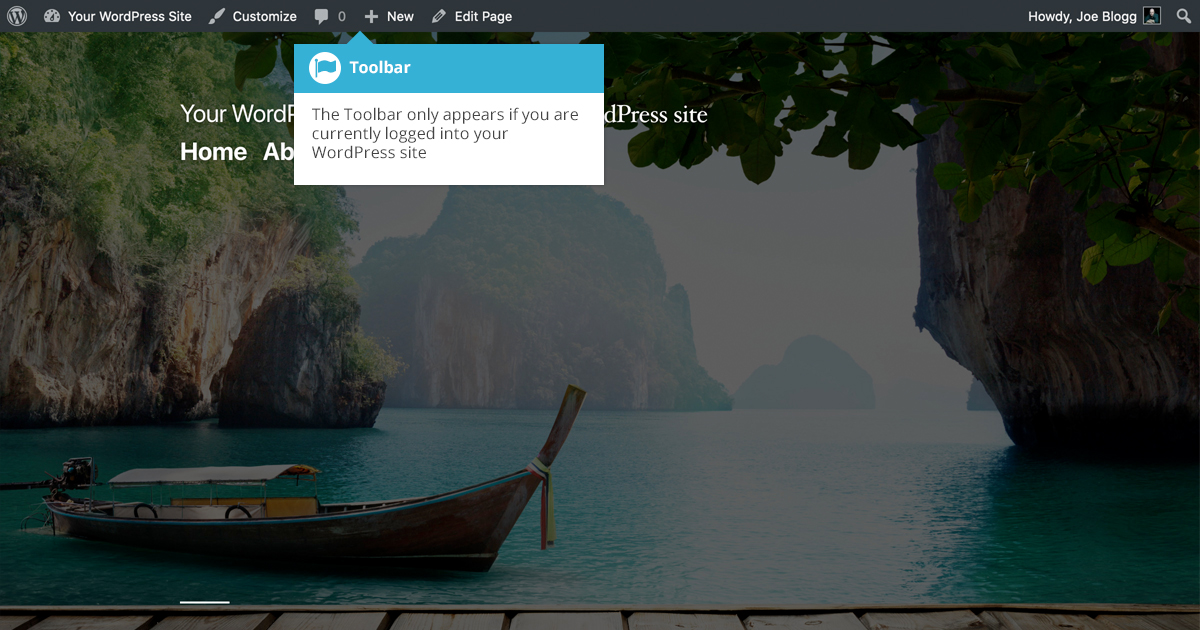Viewport: 1200px width, 630px height.
Task: Click the Joe Blogg avatar image
Action: pos(1151,16)
